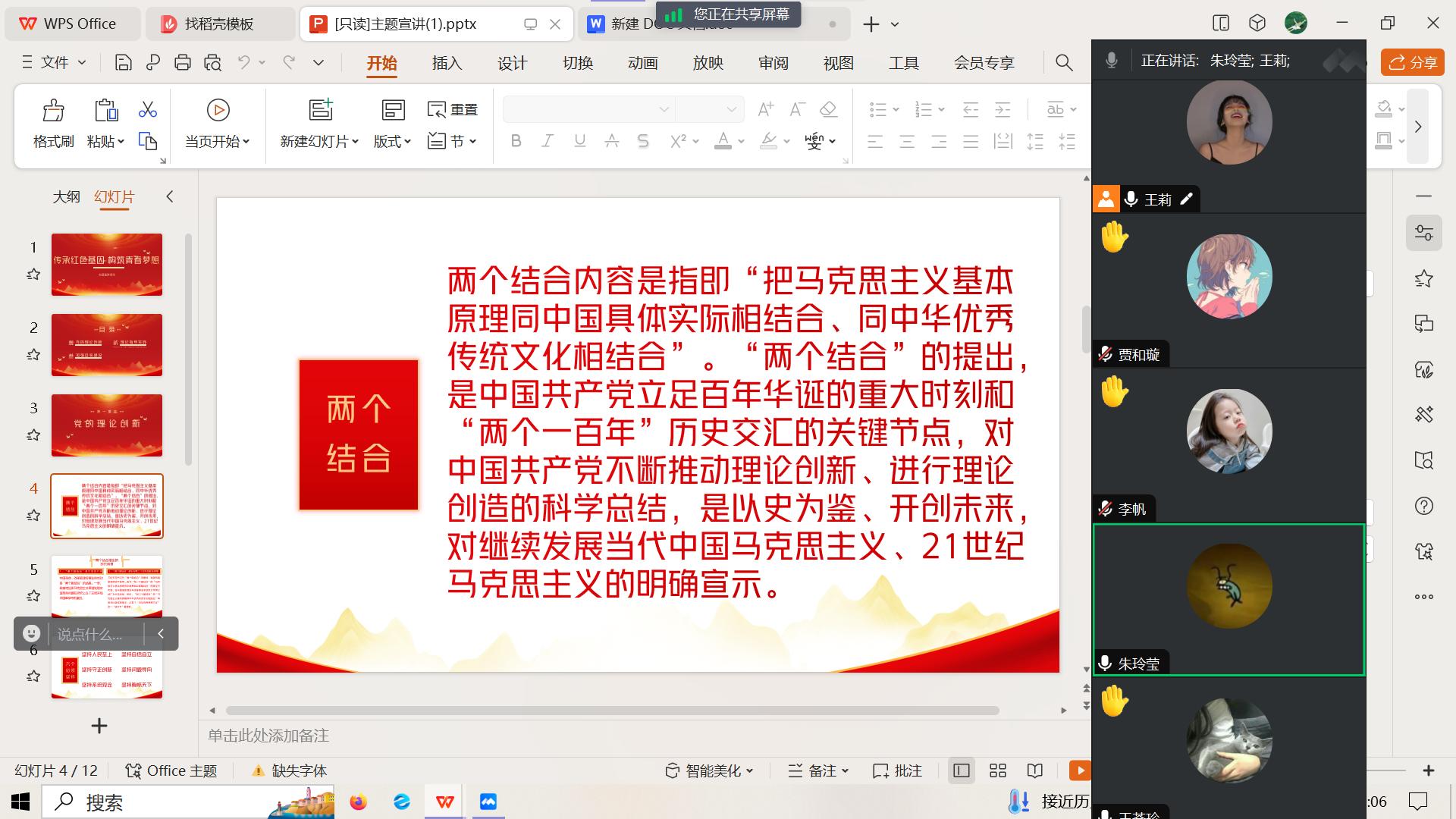Open Firefox from the taskbar
Viewport: 1456px width, 819px height.
358,802
